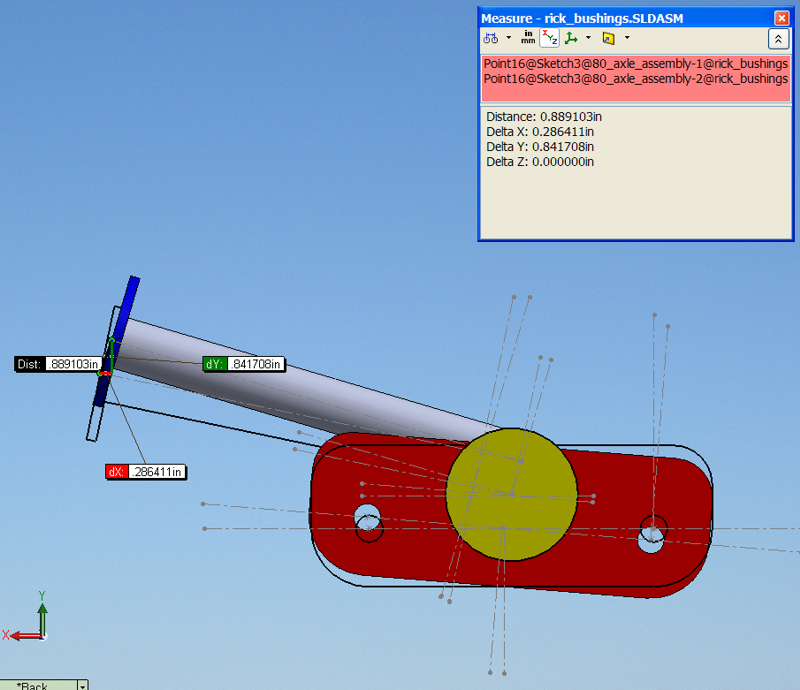This screenshot has width=800, height=690.
Task: Click the Arc/Circle Measurements icon
Action: tap(491, 38)
